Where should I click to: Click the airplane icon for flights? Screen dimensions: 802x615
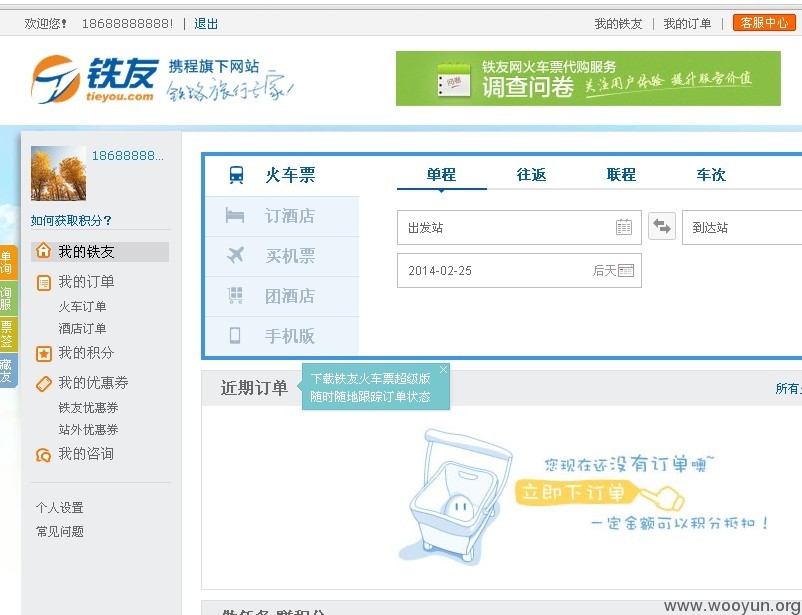[x=235, y=255]
